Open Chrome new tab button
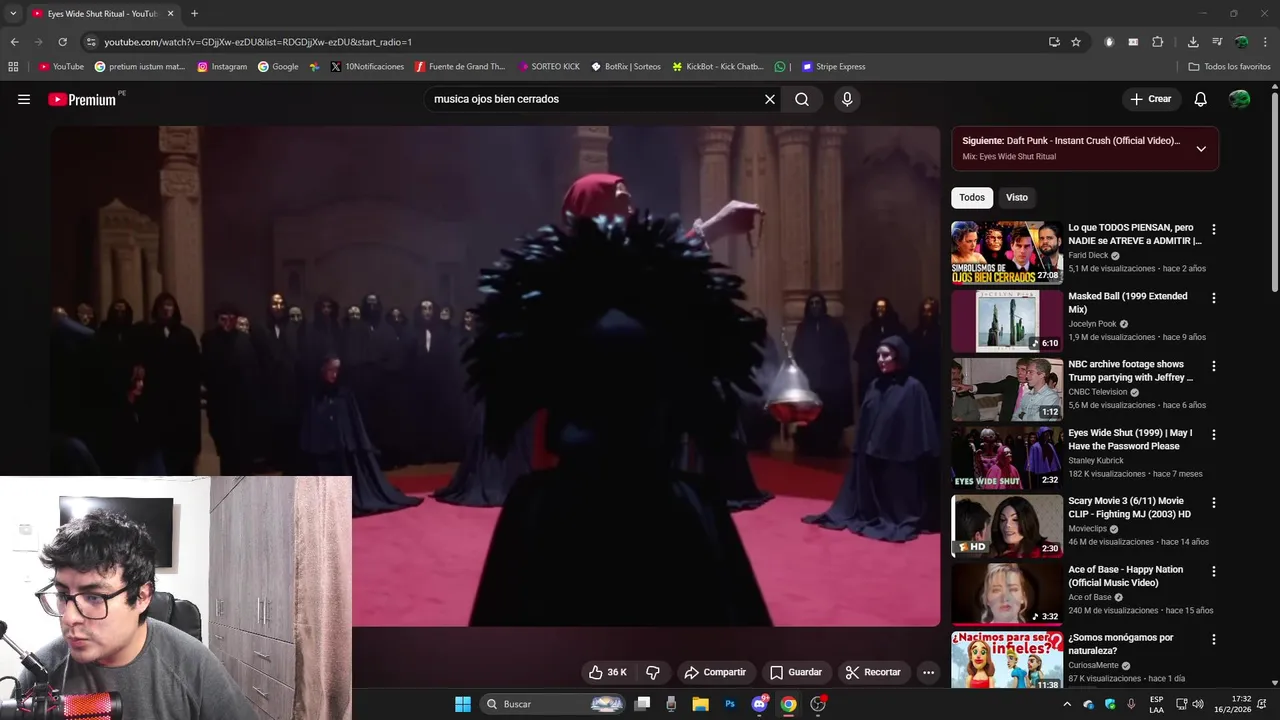The image size is (1280, 720). (194, 14)
